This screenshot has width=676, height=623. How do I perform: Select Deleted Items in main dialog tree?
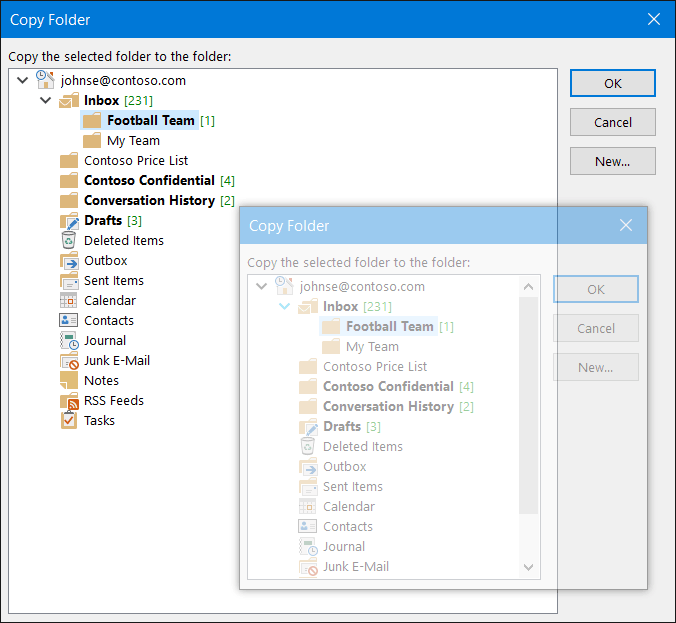point(124,241)
